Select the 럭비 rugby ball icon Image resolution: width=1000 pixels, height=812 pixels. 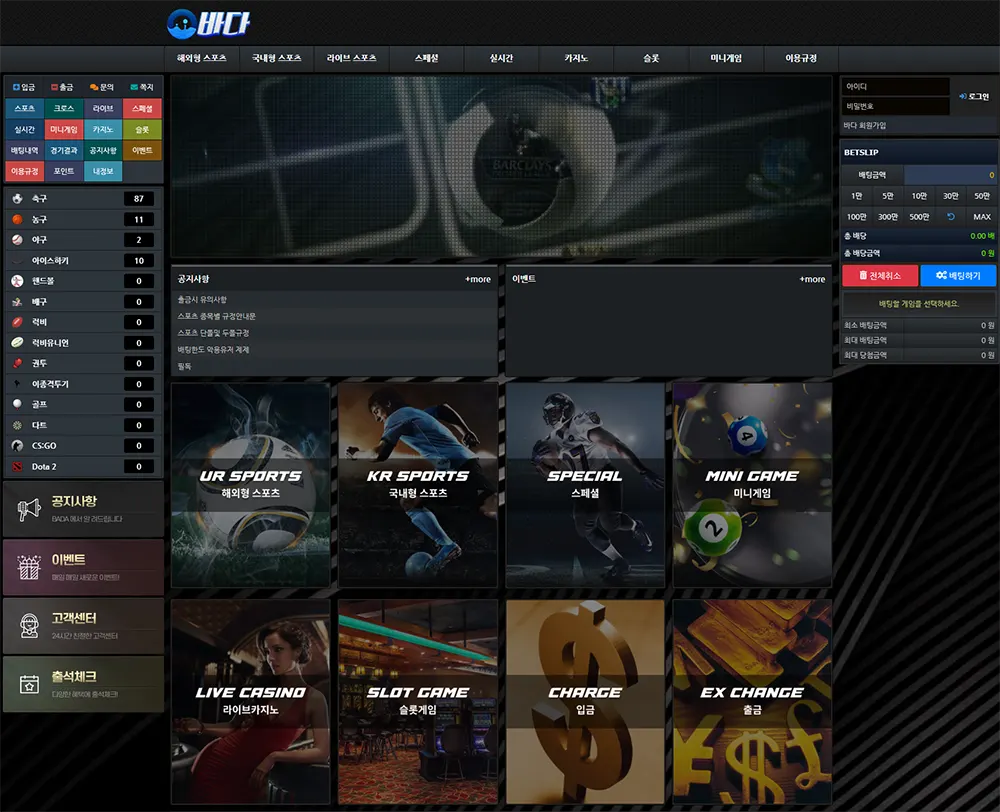pyautogui.click(x=17, y=322)
